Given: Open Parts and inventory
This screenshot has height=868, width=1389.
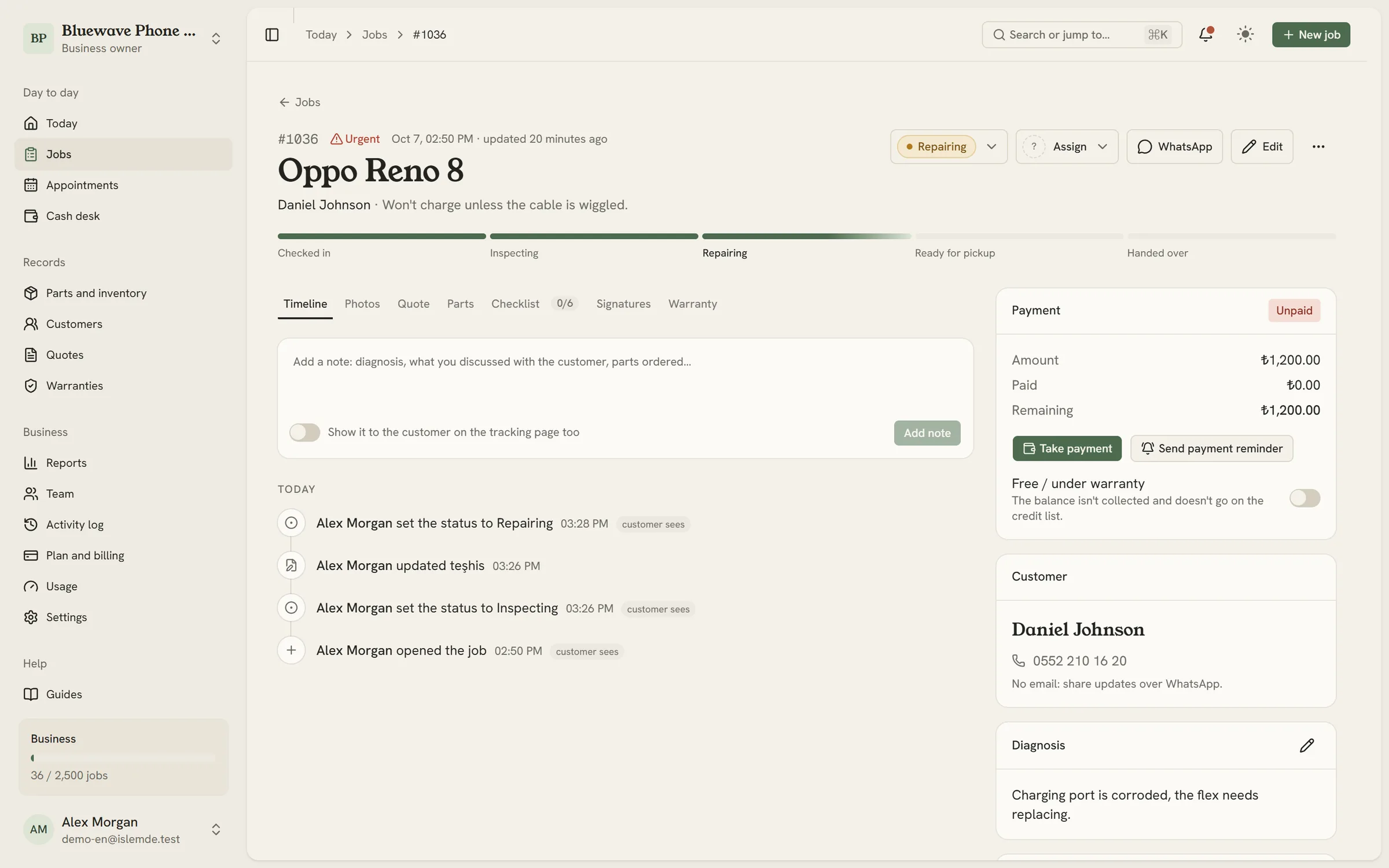Looking at the screenshot, I should point(123,293).
